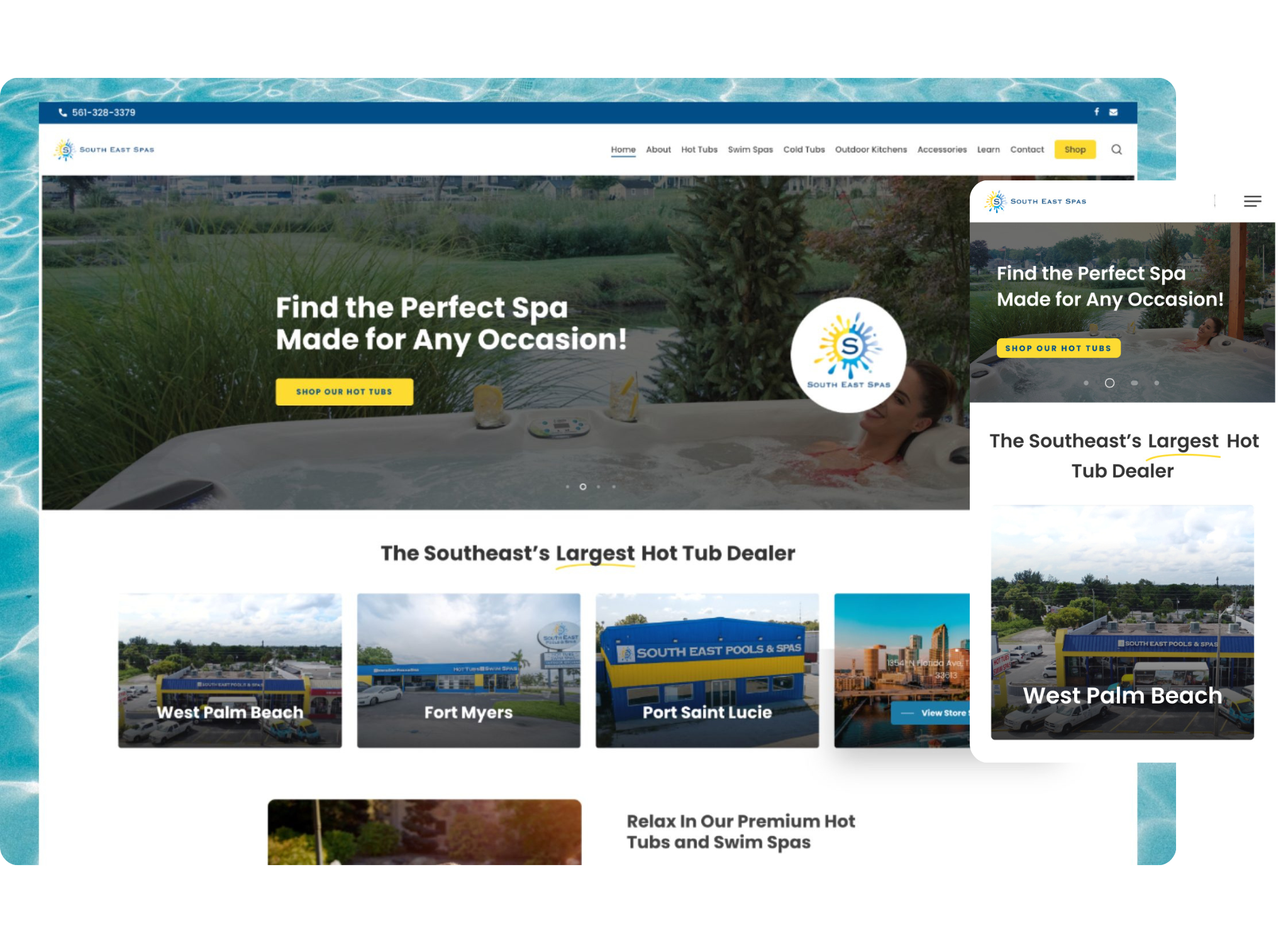Screen dimensions: 1288x943
Task: Click the yellow Shop button
Action: 1075,150
